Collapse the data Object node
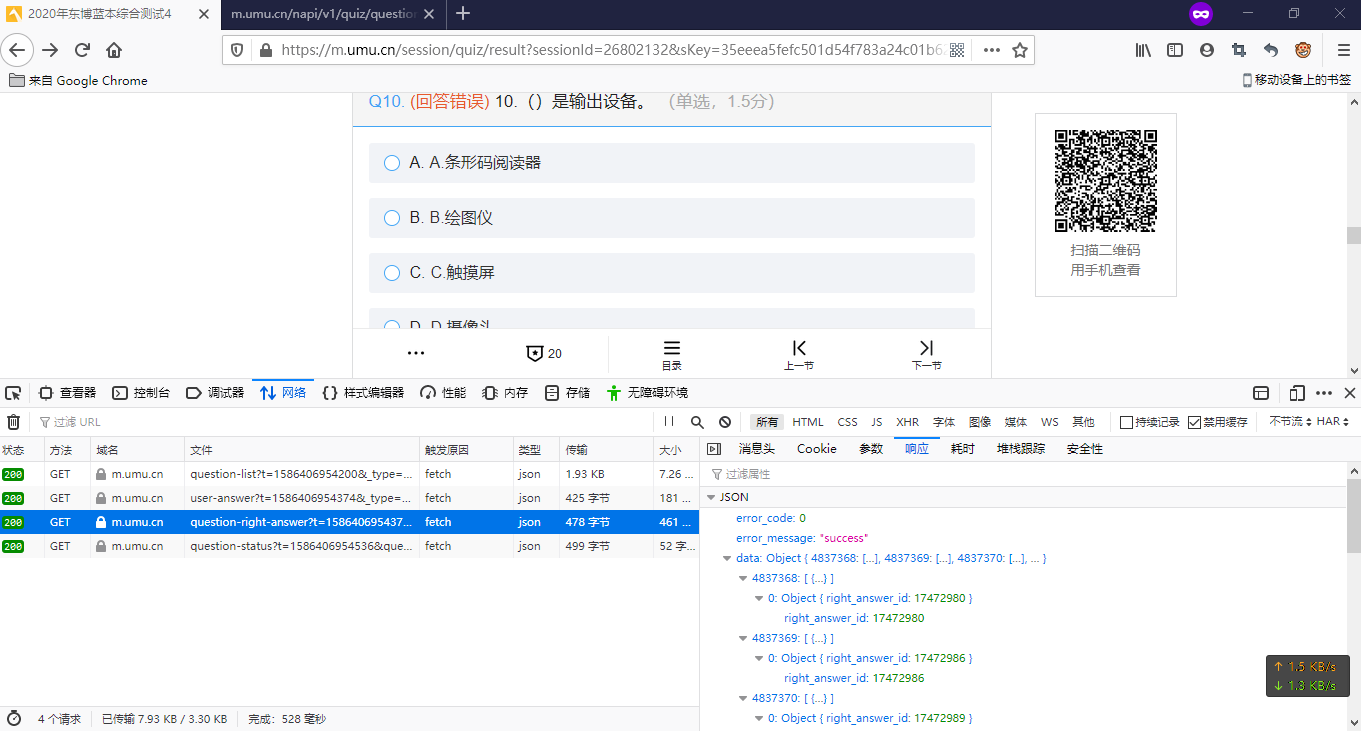The height and width of the screenshot is (731, 1361). click(x=727, y=558)
